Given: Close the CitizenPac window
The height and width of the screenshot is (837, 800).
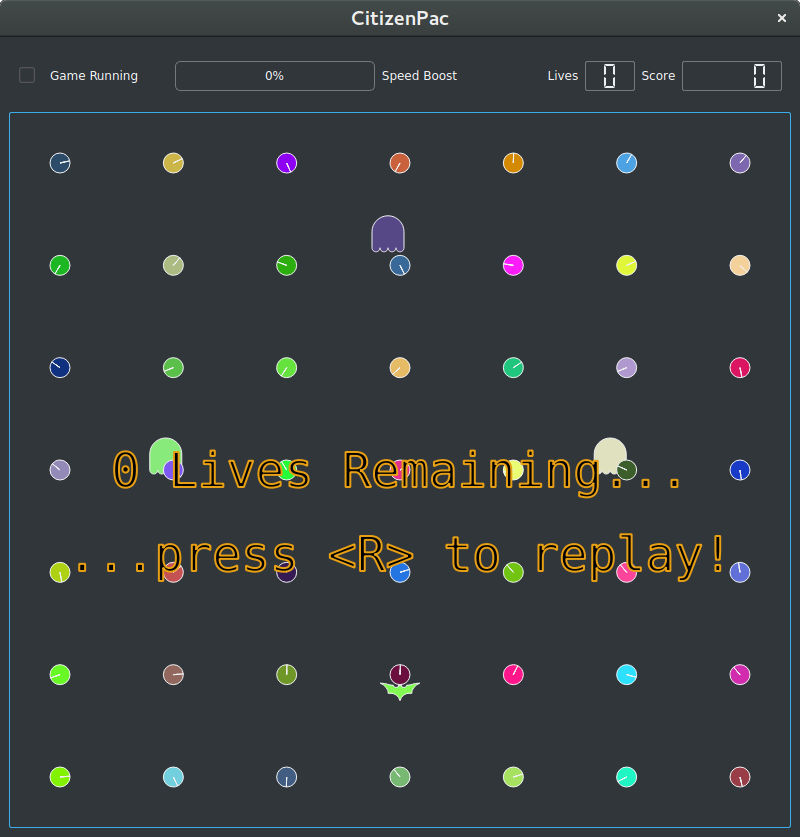Looking at the screenshot, I should 782,18.
